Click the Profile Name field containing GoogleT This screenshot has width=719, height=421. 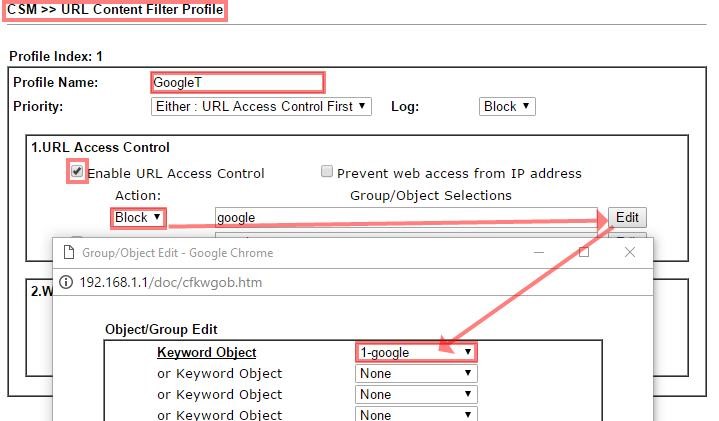tap(238, 82)
